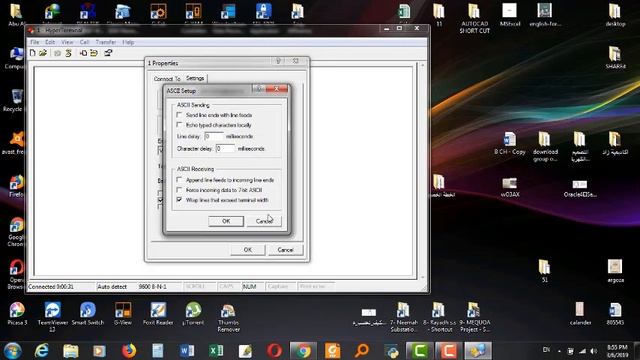This screenshot has height=360, width=640.
Task: Open the µTorrent desktop shortcut
Action: [x=193, y=314]
